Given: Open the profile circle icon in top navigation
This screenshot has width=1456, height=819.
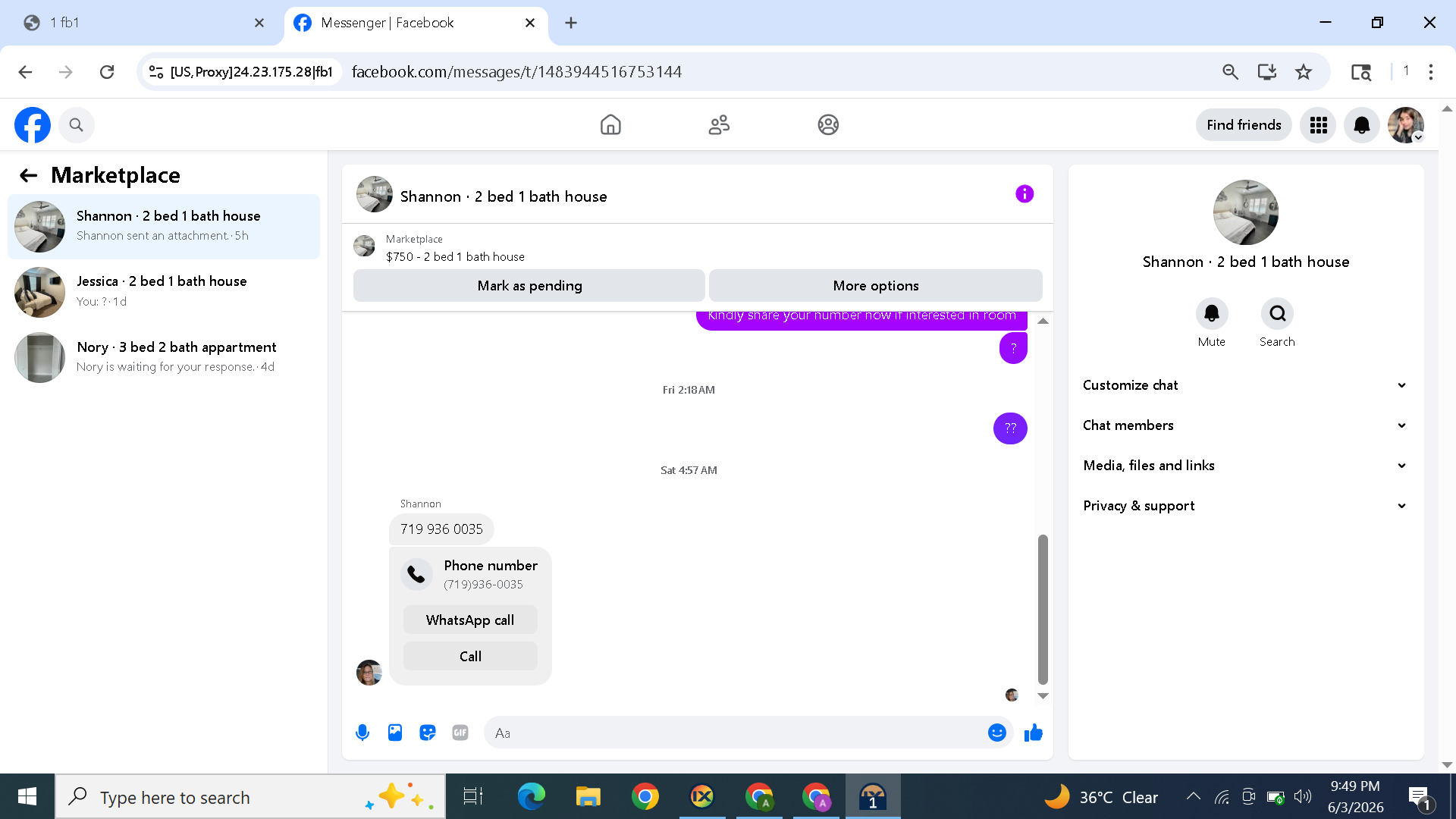Looking at the screenshot, I should [828, 125].
